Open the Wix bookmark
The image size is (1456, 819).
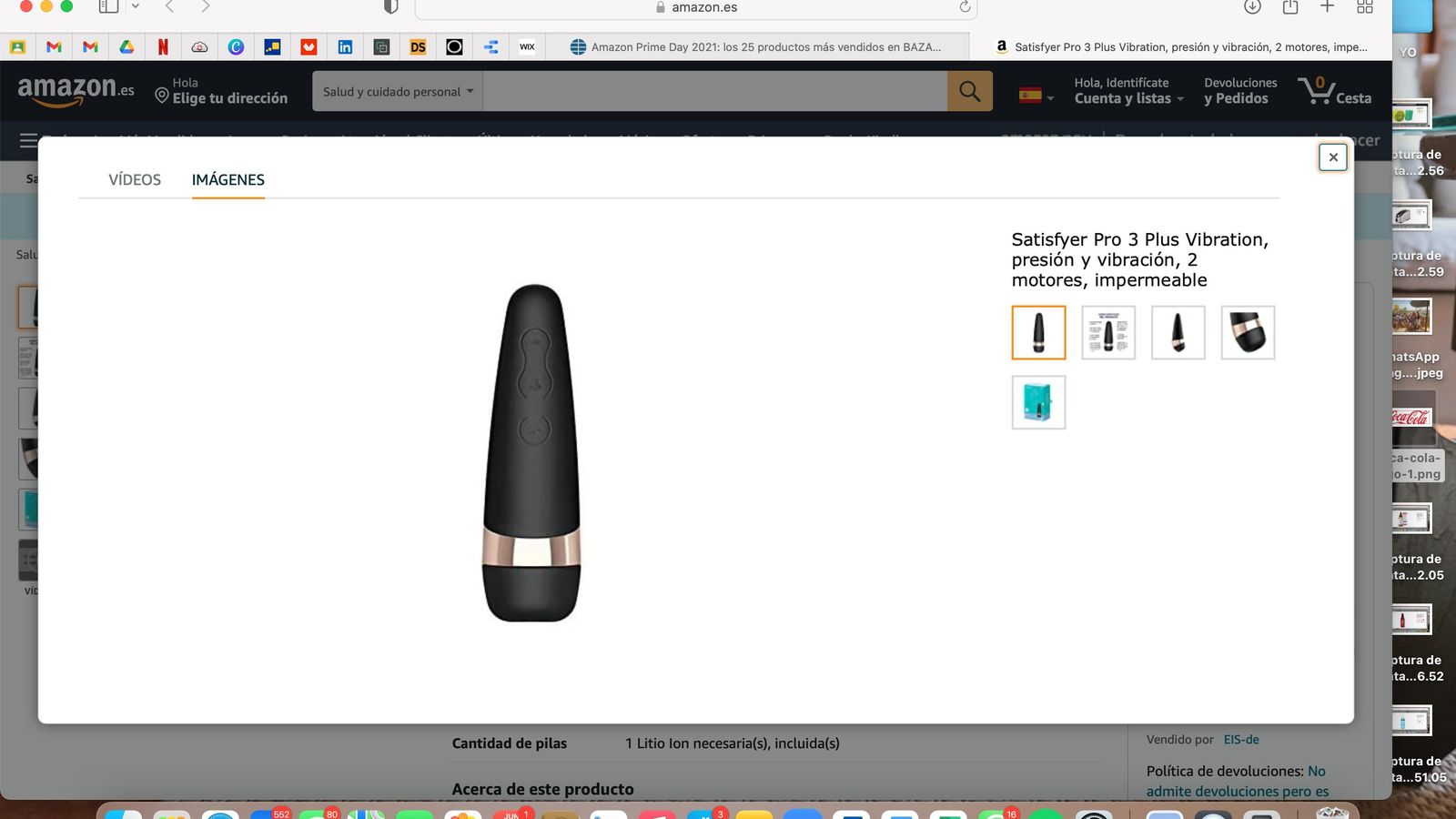coord(527,46)
